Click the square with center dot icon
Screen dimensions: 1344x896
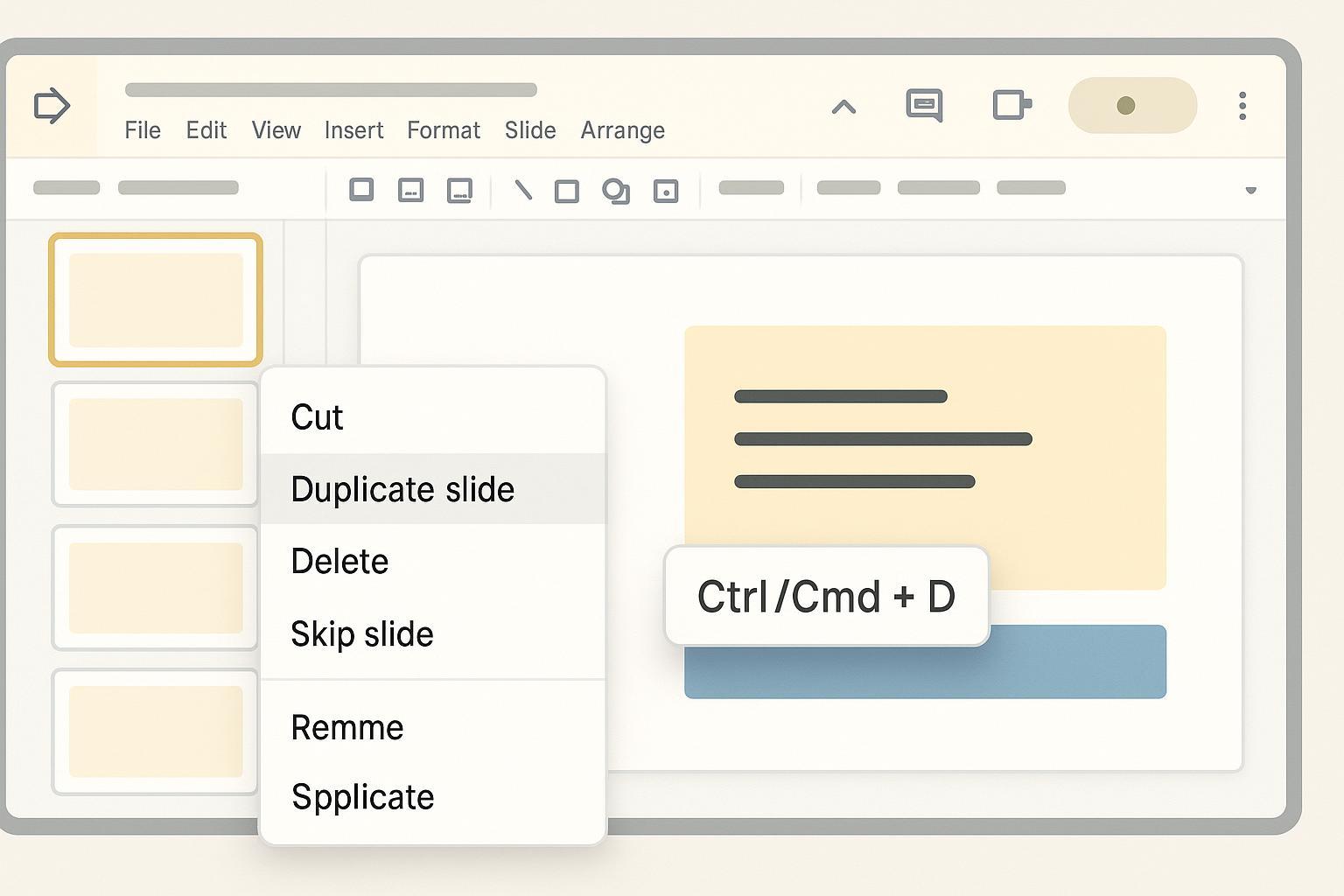(666, 191)
